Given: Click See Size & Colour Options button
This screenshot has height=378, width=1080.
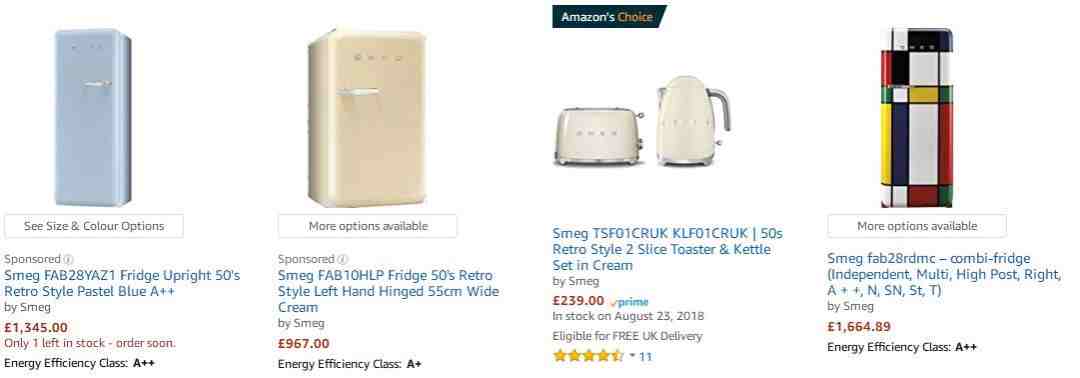Looking at the screenshot, I should pyautogui.click(x=94, y=226).
